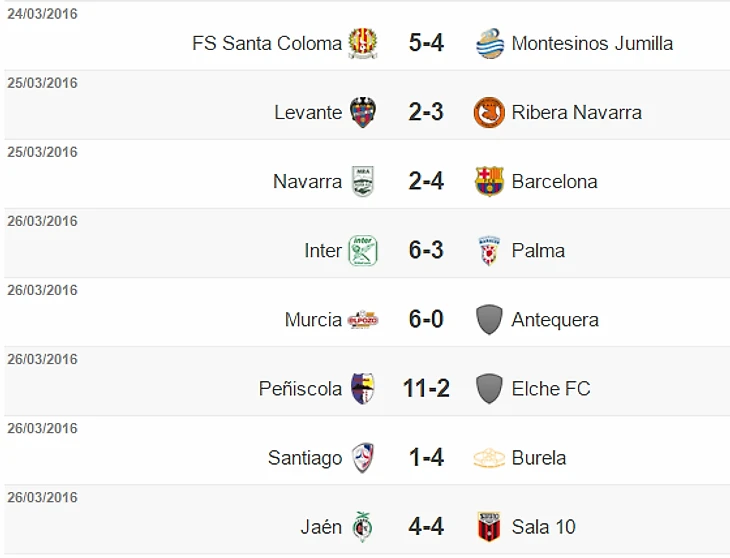Click the Jaén club crest
Image resolution: width=730 pixels, height=558 pixels.
coord(362,527)
